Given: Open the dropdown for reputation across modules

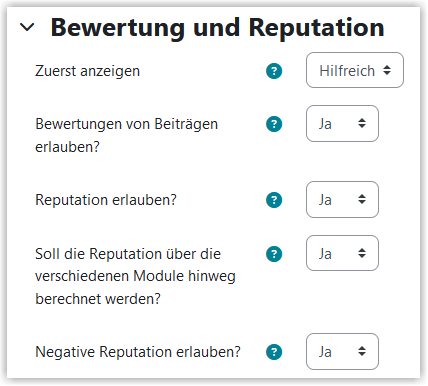Looking at the screenshot, I should point(342,253).
